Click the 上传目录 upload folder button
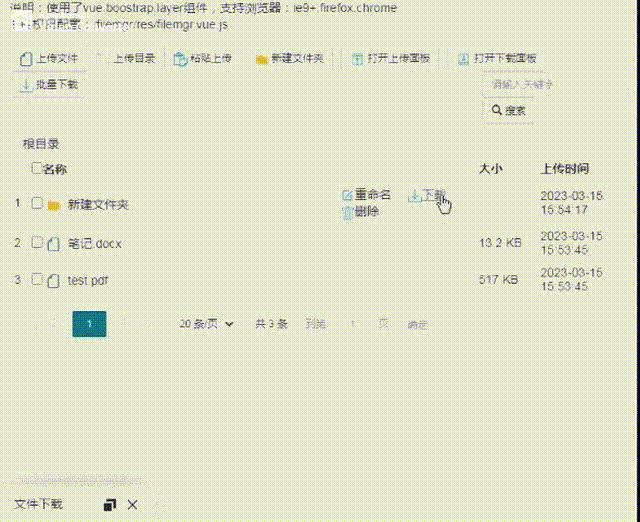This screenshot has width=640, height=522. tap(127, 59)
